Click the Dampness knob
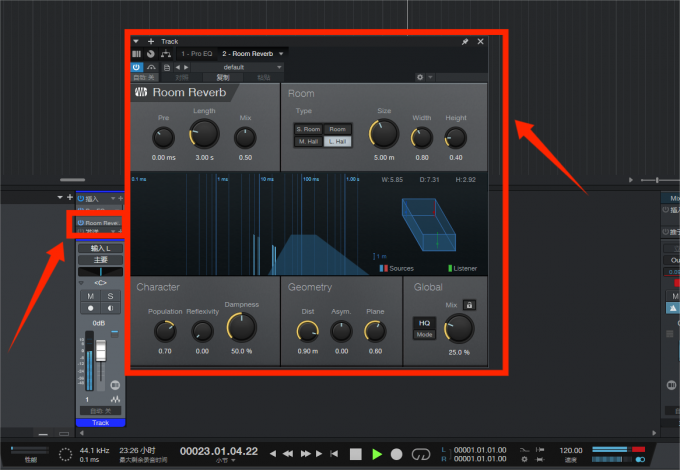 [x=242, y=328]
